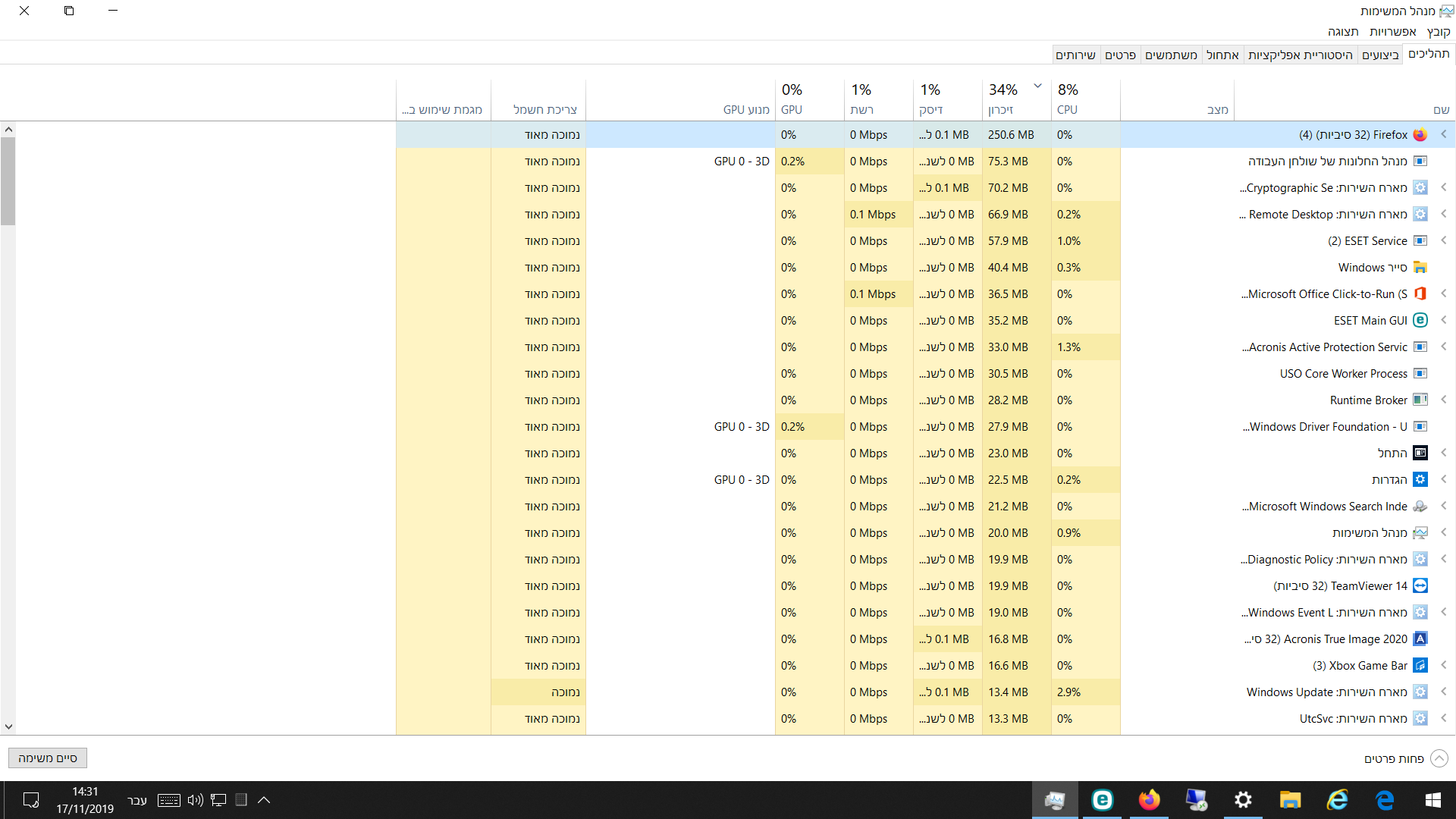Switch to the ביצועים tab
The image size is (1456, 819).
(1380, 55)
